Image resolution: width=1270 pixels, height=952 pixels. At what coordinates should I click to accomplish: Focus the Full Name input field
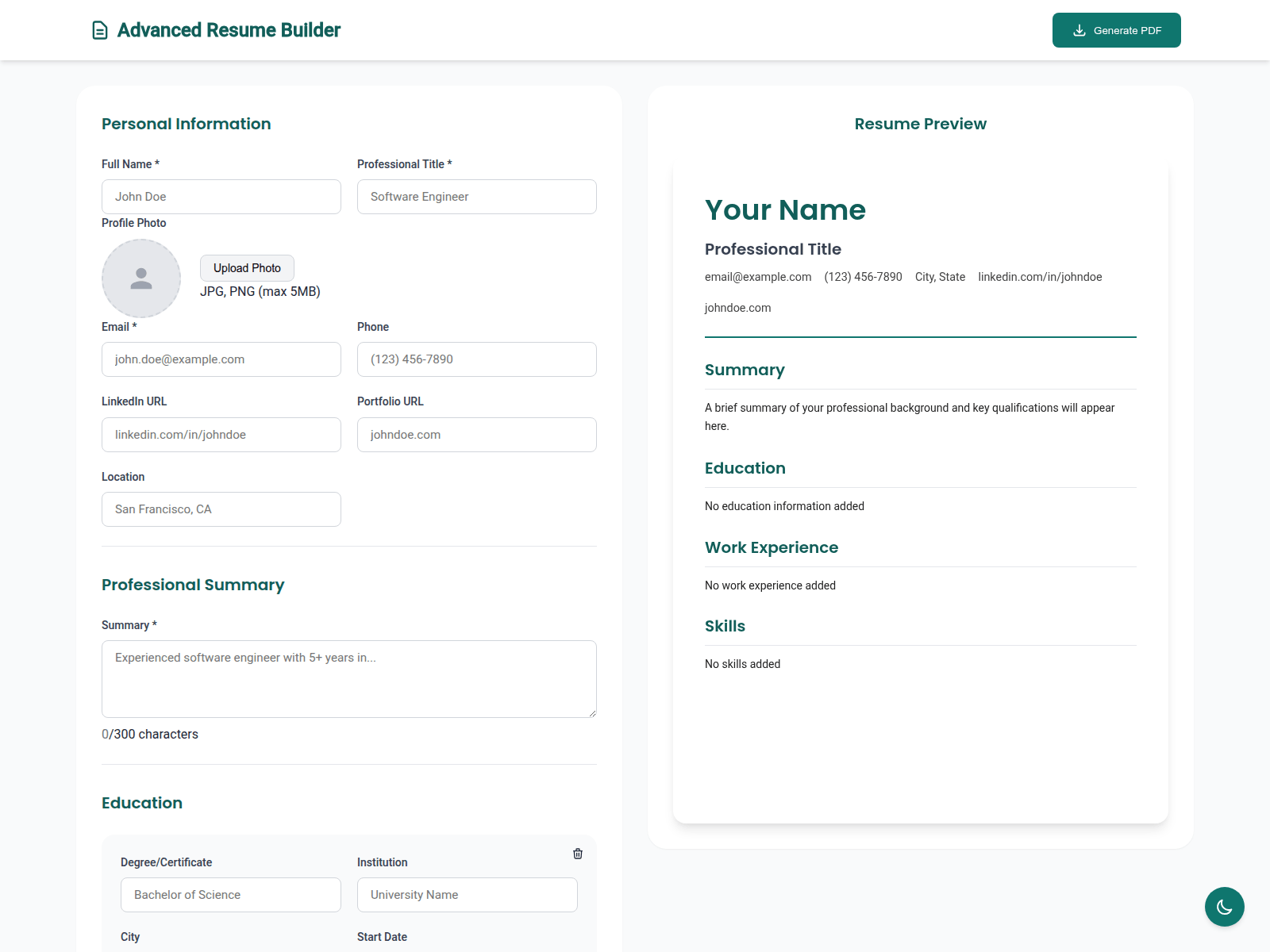click(x=221, y=197)
